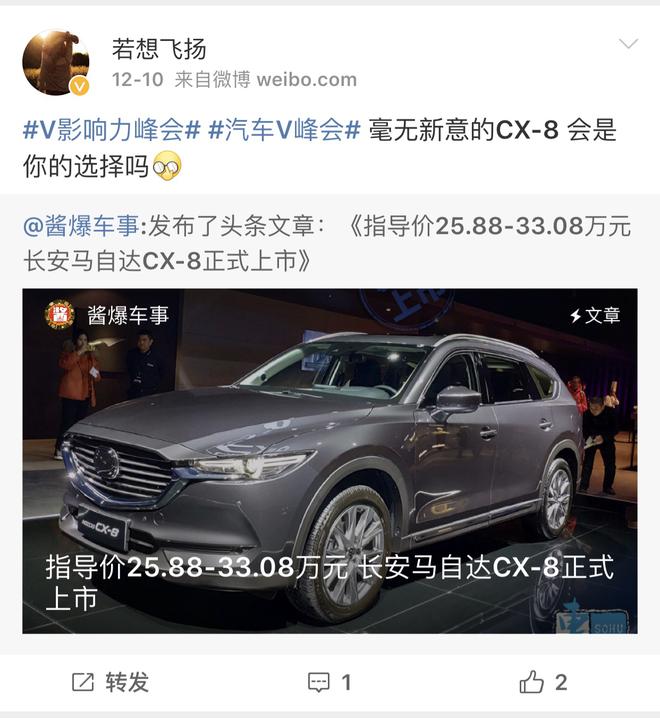Open the weibo.com source link
The width and height of the screenshot is (660, 718).
[306, 80]
